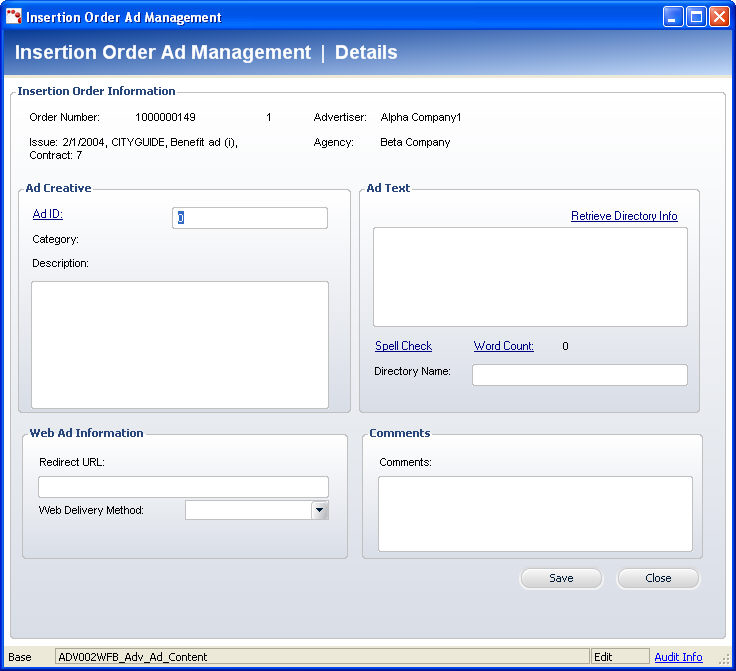Open the Ad ID lookup link
Image resolution: width=736 pixels, height=671 pixels.
(47, 214)
